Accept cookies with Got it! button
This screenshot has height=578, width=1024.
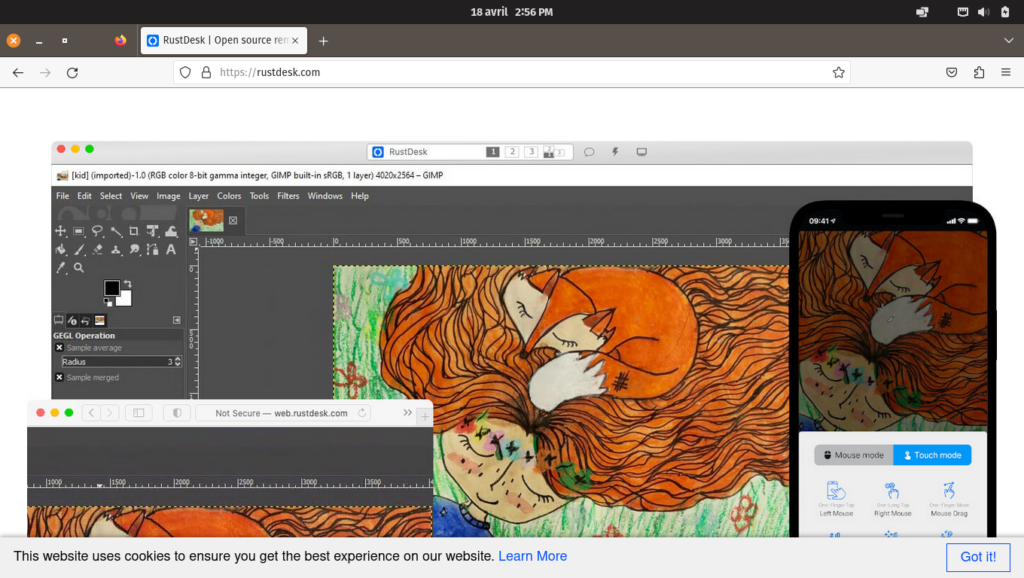pos(978,557)
